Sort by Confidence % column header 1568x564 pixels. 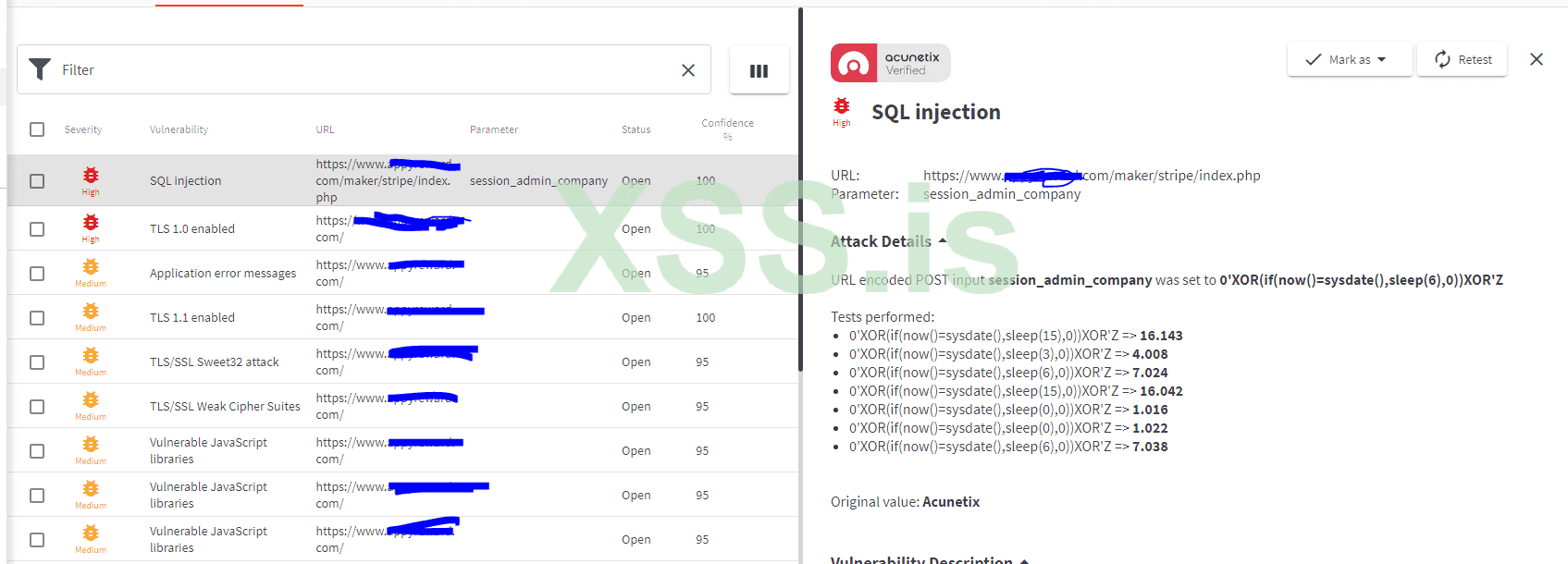click(727, 129)
